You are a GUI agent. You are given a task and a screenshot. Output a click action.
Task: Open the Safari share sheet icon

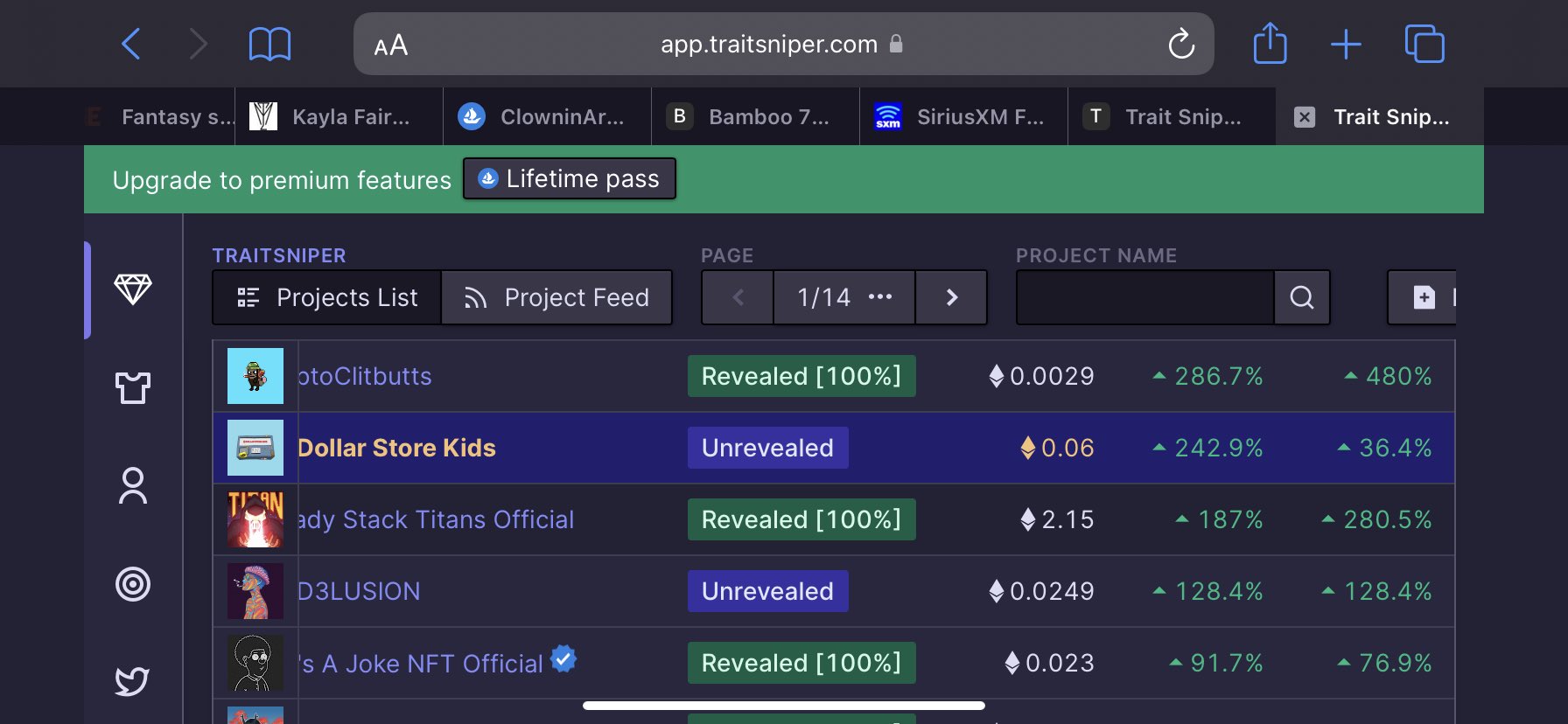tap(1270, 43)
